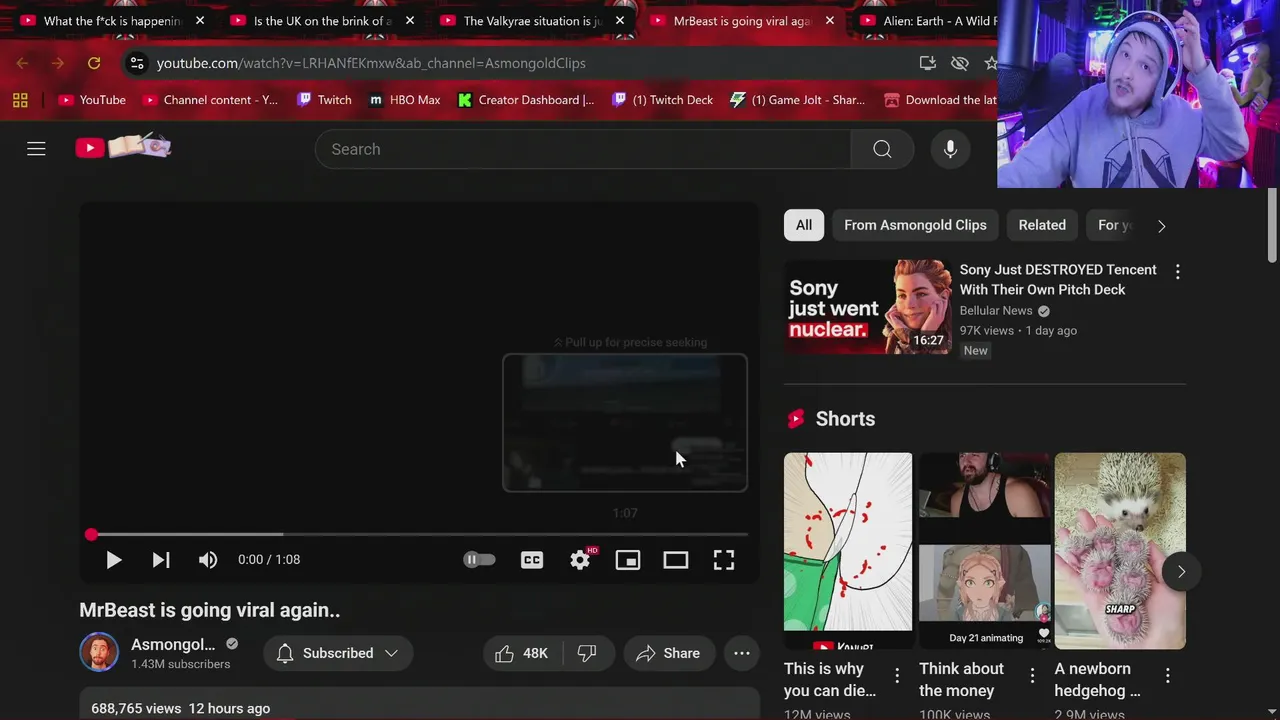Open the 'Think about the money' short
The width and height of the screenshot is (1280, 720).
[x=984, y=552]
